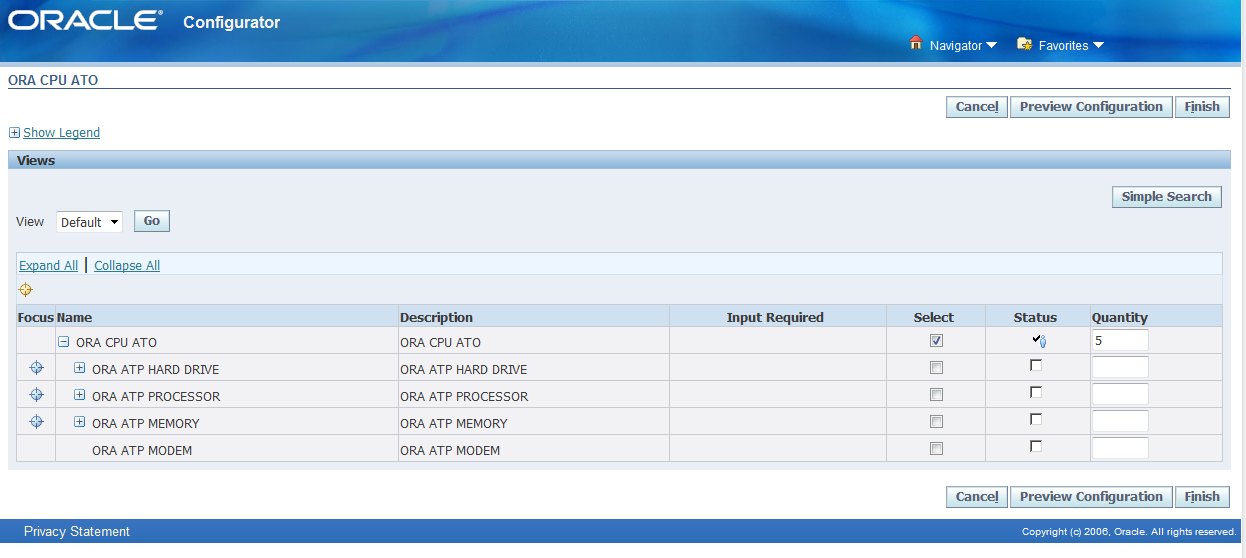Click the top Finish button
1246x558 pixels.
1202,107
